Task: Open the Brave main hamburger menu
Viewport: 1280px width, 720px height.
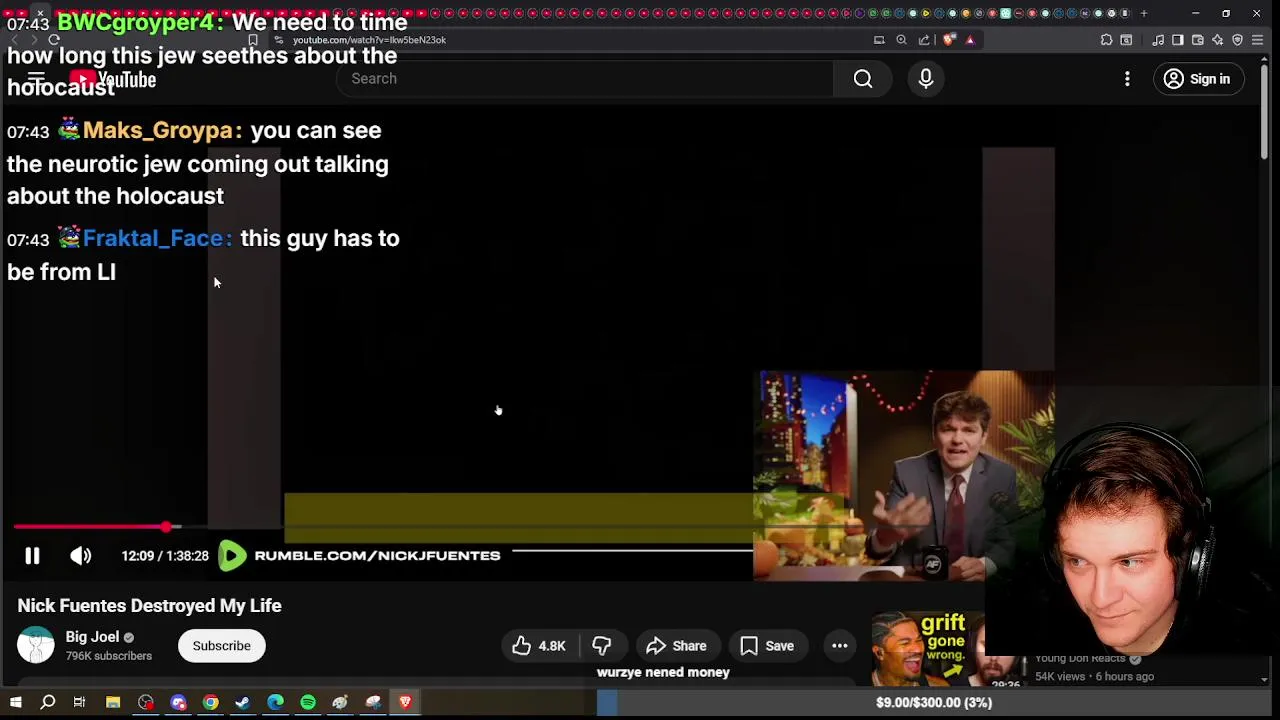Action: tap(1257, 40)
